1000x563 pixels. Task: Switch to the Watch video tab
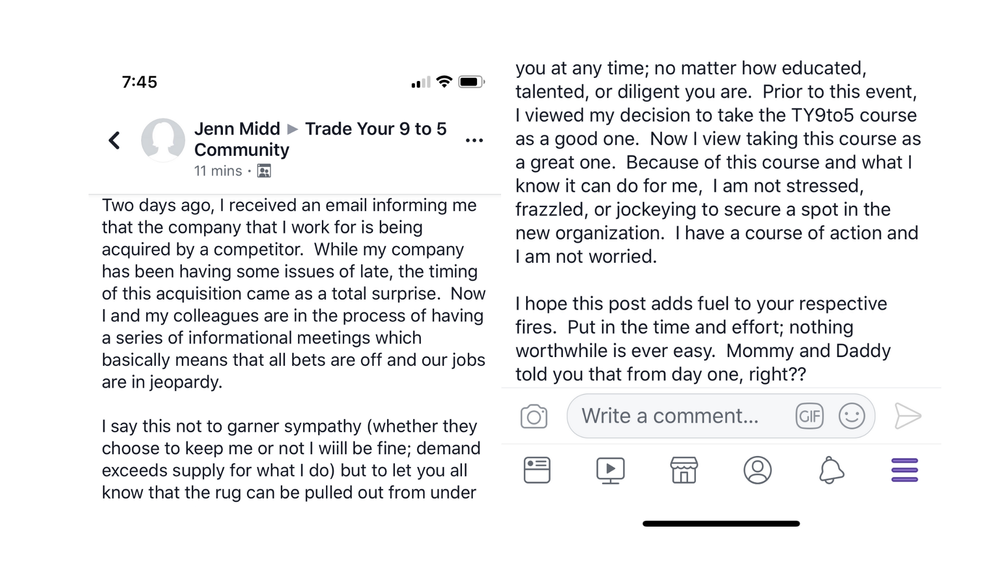(610, 470)
